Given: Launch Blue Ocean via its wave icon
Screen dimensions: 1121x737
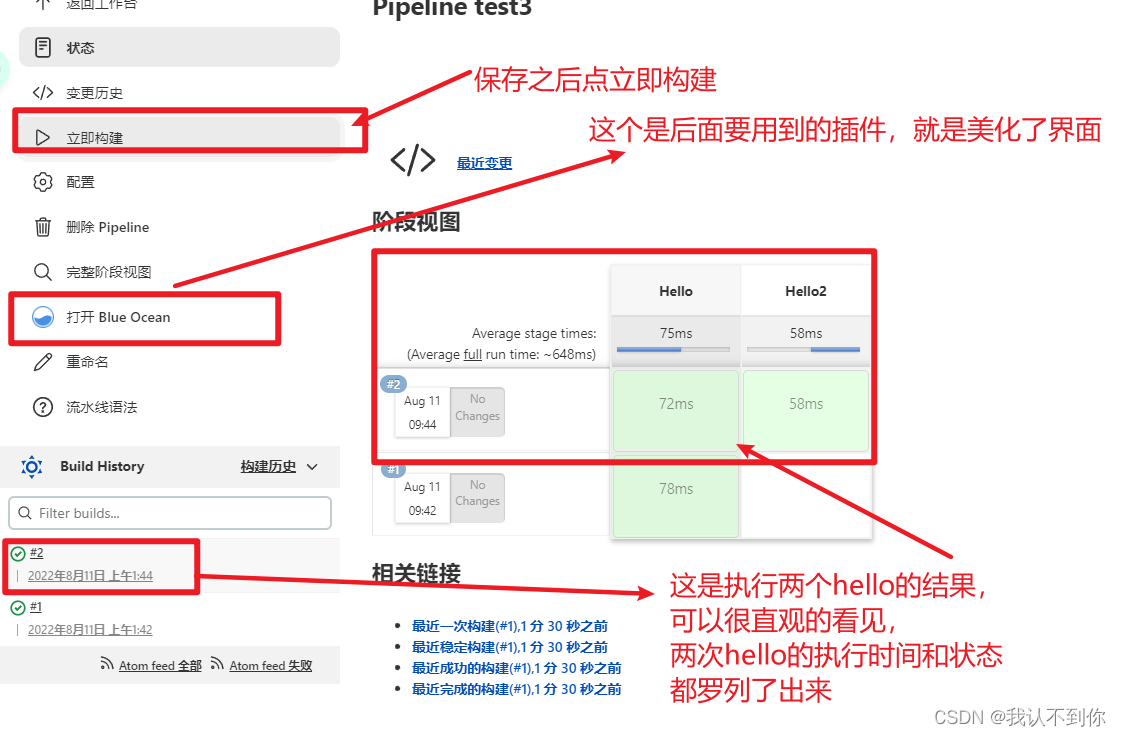Looking at the screenshot, I should pyautogui.click(x=41, y=318).
